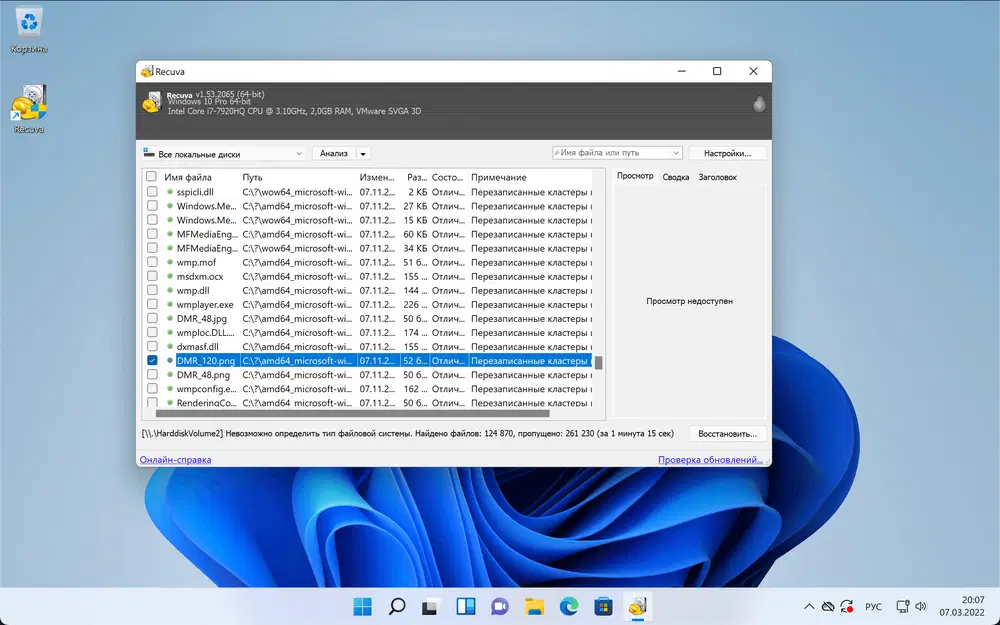Viewport: 1000px width, 625px height.
Task: Open the Recuva desktop shortcut
Action: [x=29, y=106]
